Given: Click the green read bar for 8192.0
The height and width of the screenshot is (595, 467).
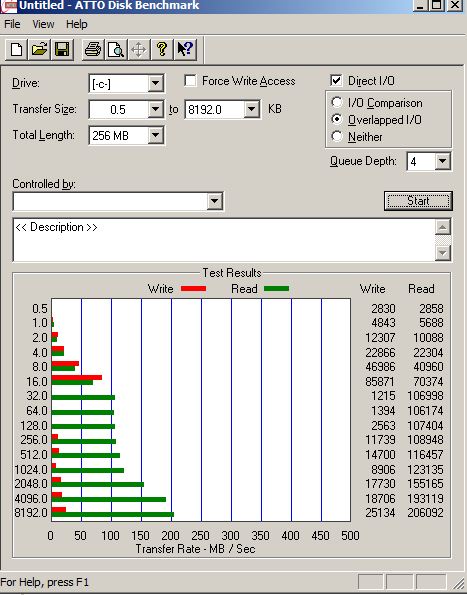Looking at the screenshot, I should point(113,515).
